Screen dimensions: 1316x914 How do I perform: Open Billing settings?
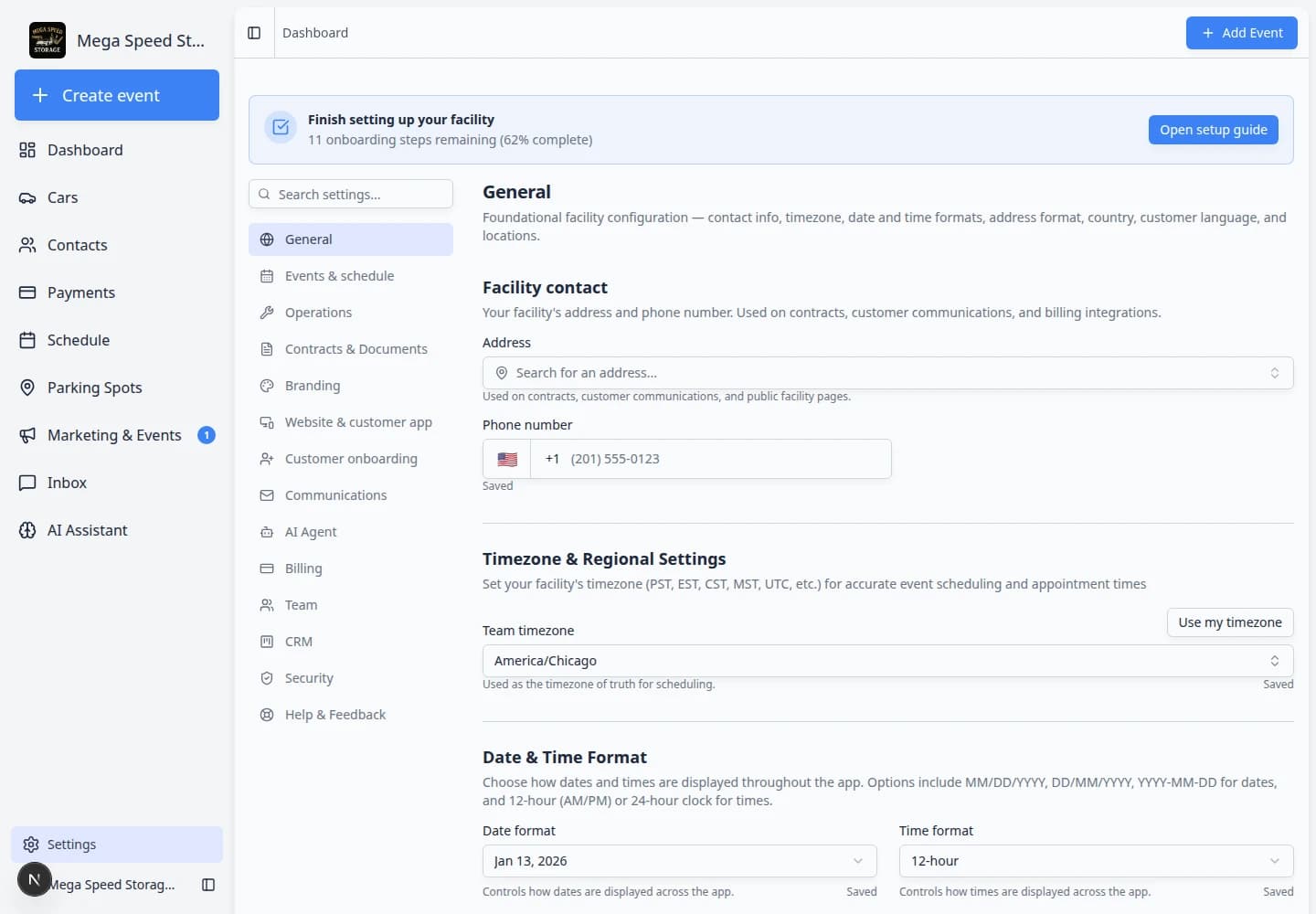pos(351,569)
